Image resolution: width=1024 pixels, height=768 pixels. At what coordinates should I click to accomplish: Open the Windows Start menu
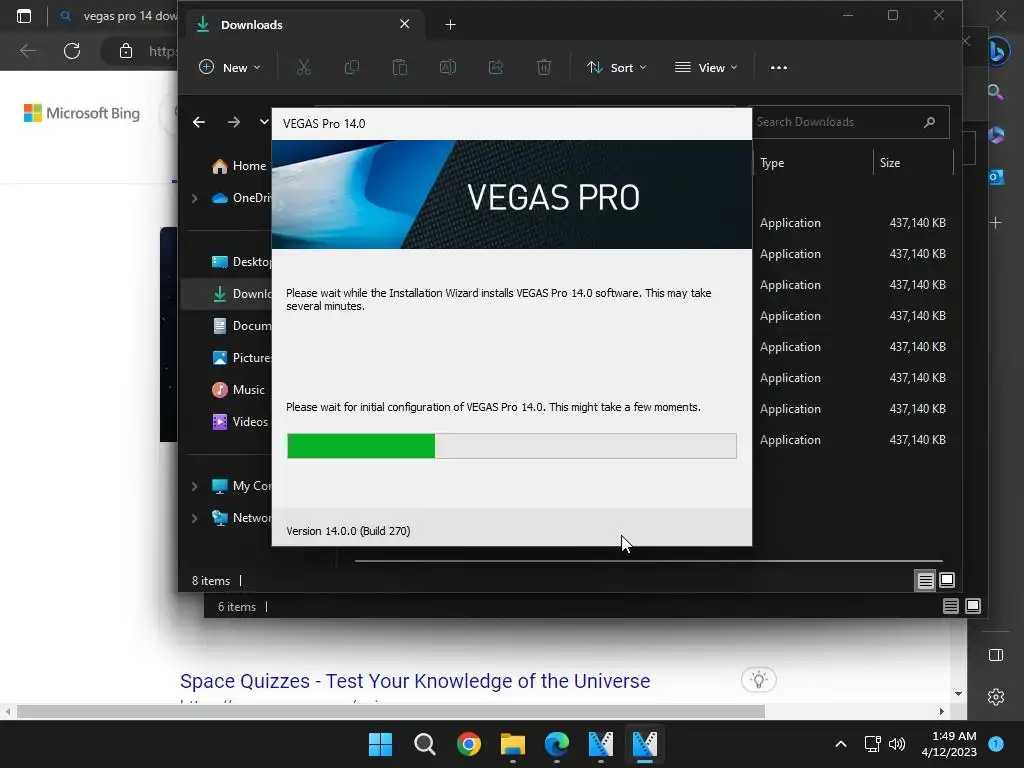[380, 744]
